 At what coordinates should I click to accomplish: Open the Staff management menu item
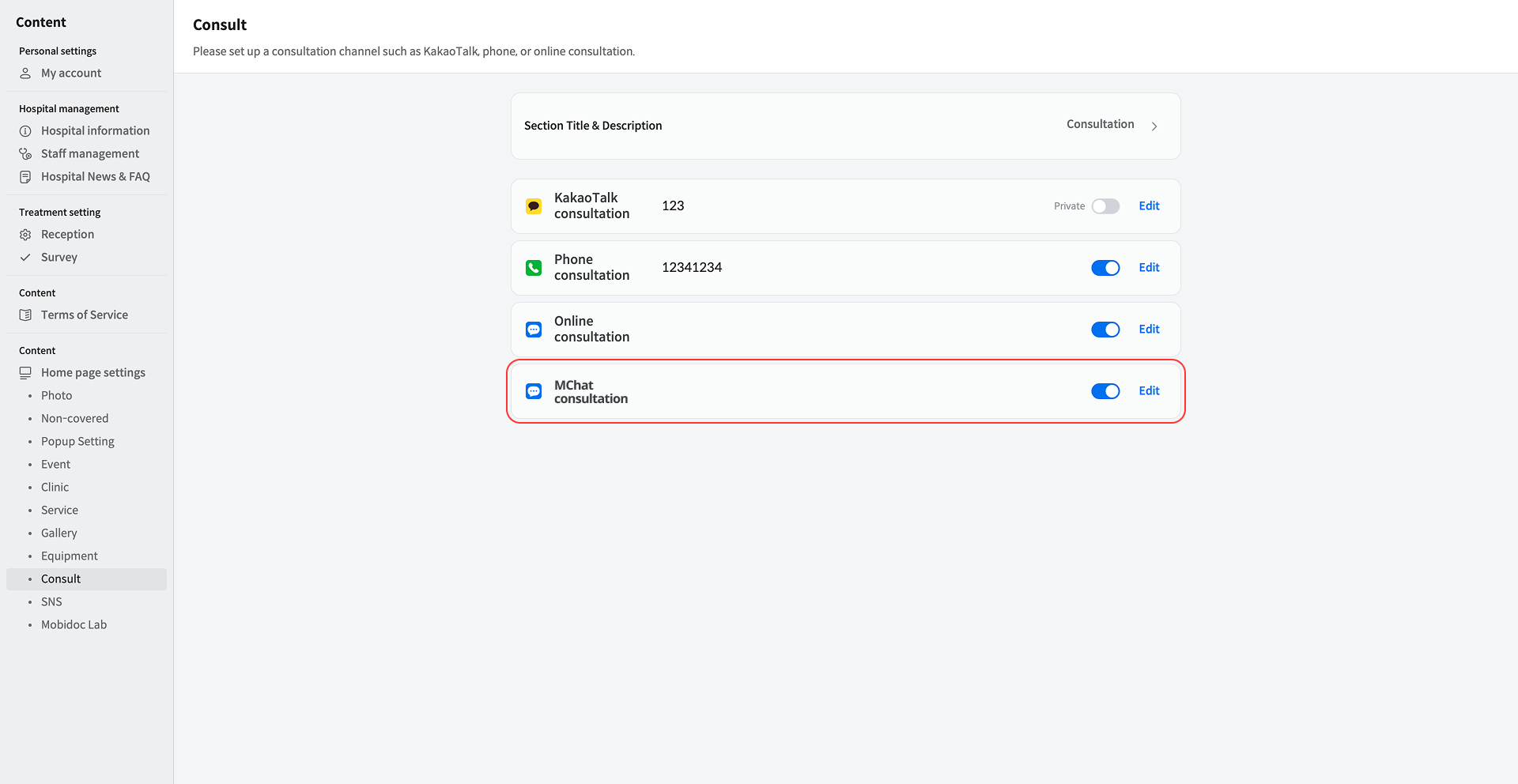tap(89, 154)
